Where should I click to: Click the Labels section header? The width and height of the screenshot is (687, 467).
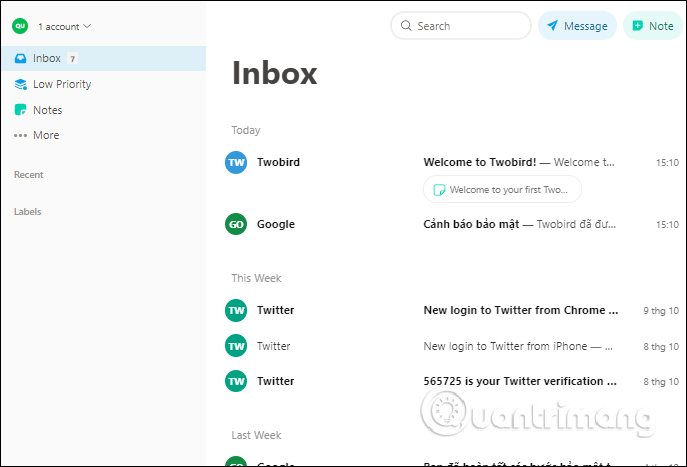pos(28,212)
